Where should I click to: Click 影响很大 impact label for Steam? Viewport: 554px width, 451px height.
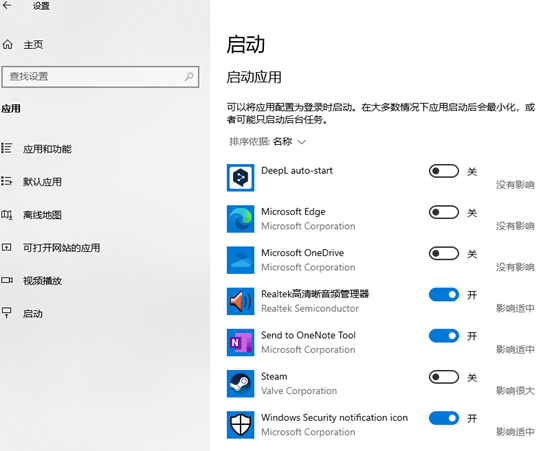tap(515, 391)
